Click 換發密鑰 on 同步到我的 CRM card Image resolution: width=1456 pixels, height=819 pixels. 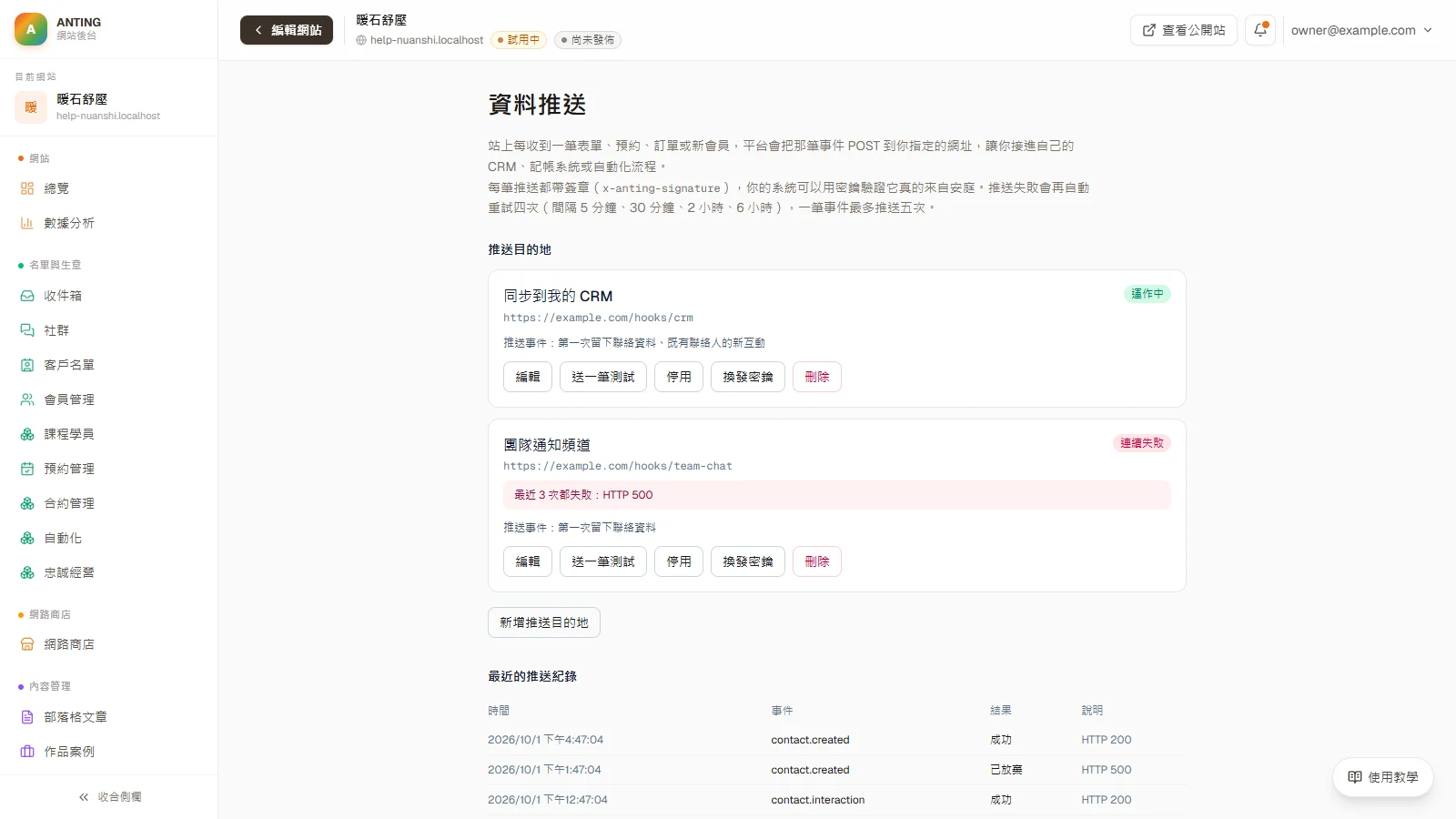coord(748,377)
